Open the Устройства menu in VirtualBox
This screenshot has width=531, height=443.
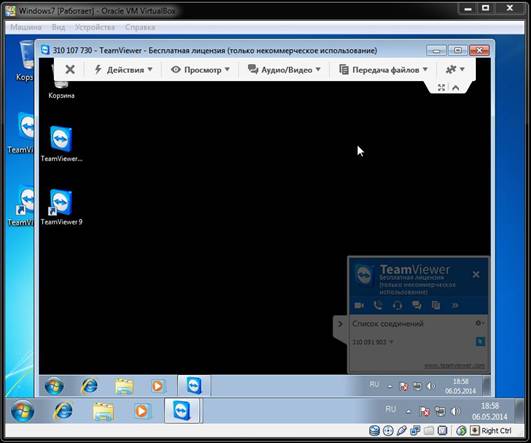point(94,27)
